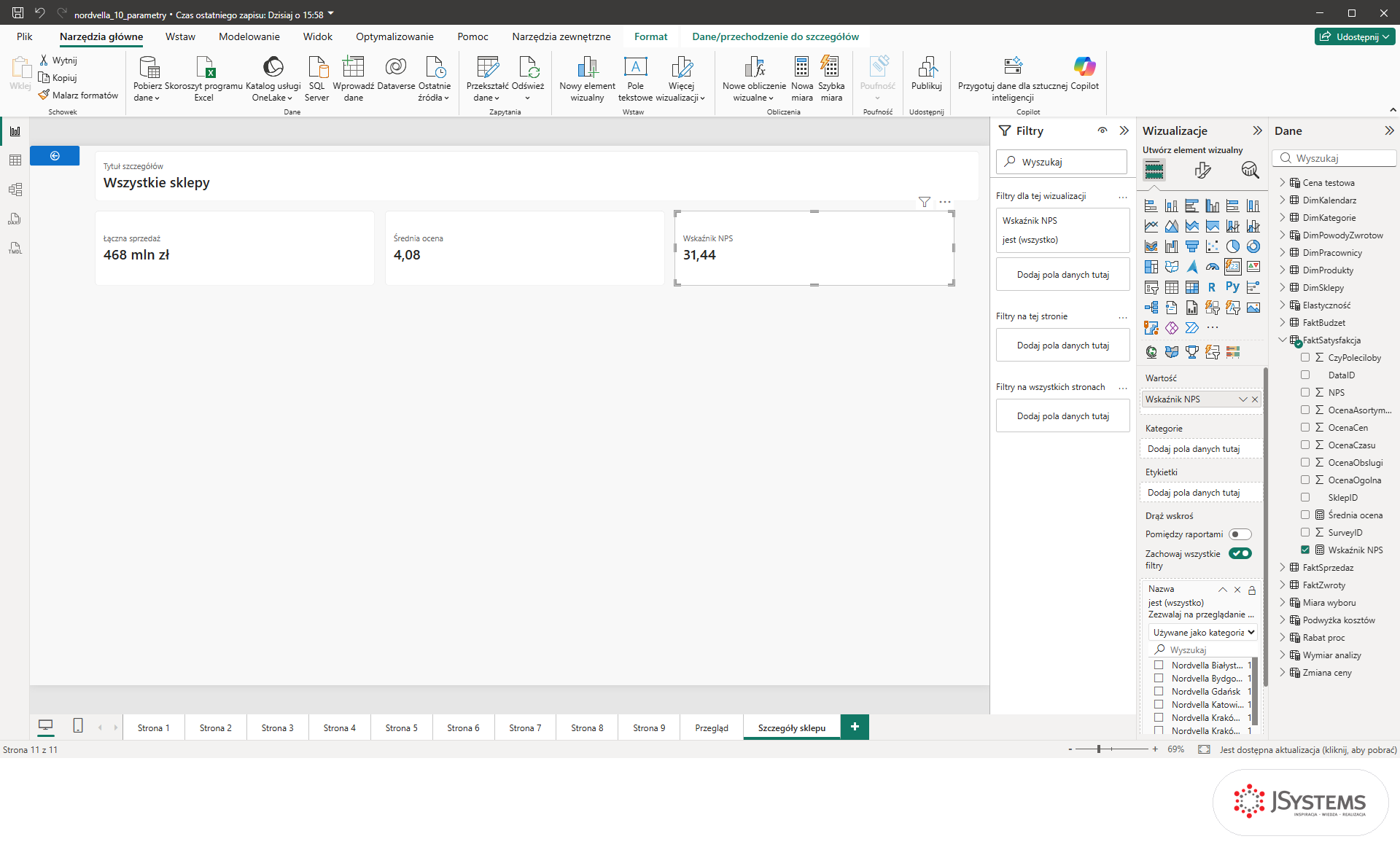Expand the FaktSprzedaz table
This screenshot has height=847, width=1400.
[x=1283, y=568]
